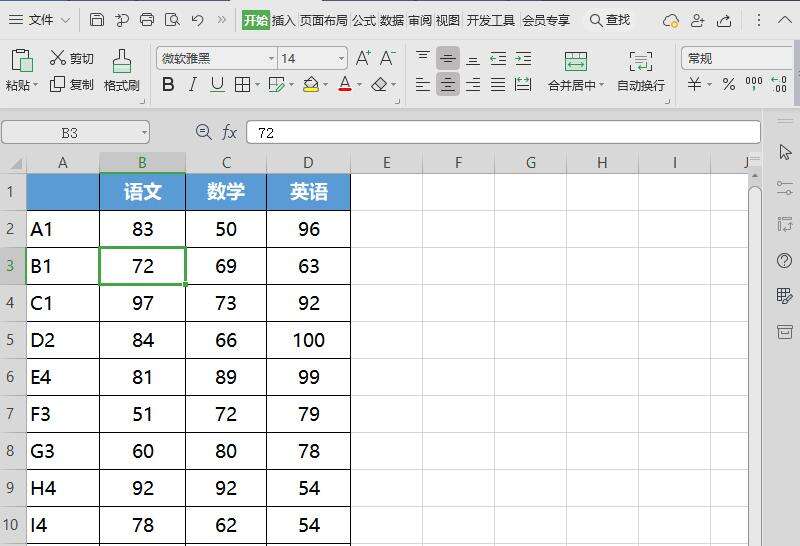Screen dimensions: 800x546
Task: Open cell borders icon
Action: click(242, 84)
